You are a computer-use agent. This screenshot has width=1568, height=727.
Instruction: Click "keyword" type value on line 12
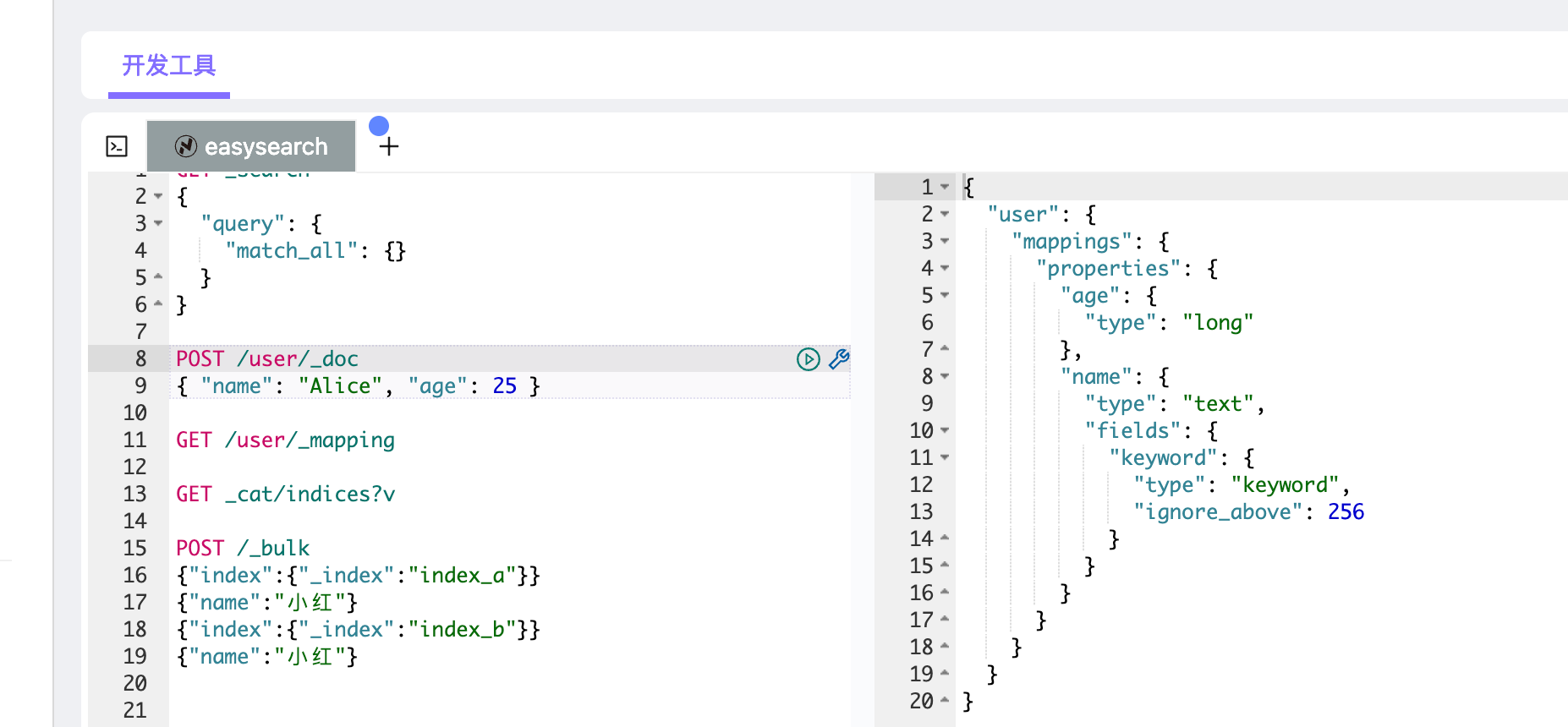(1285, 485)
